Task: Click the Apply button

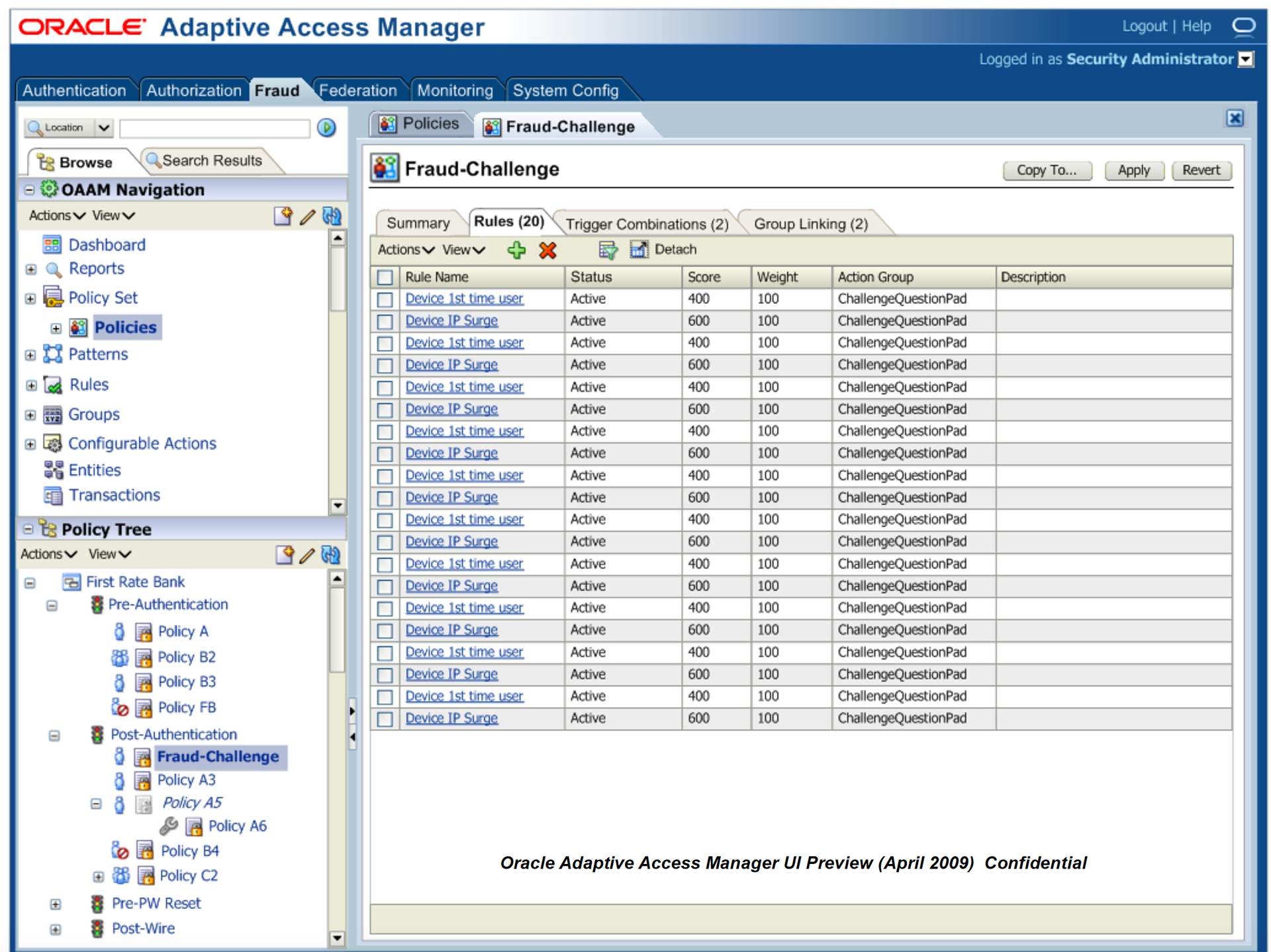Action: (1133, 170)
